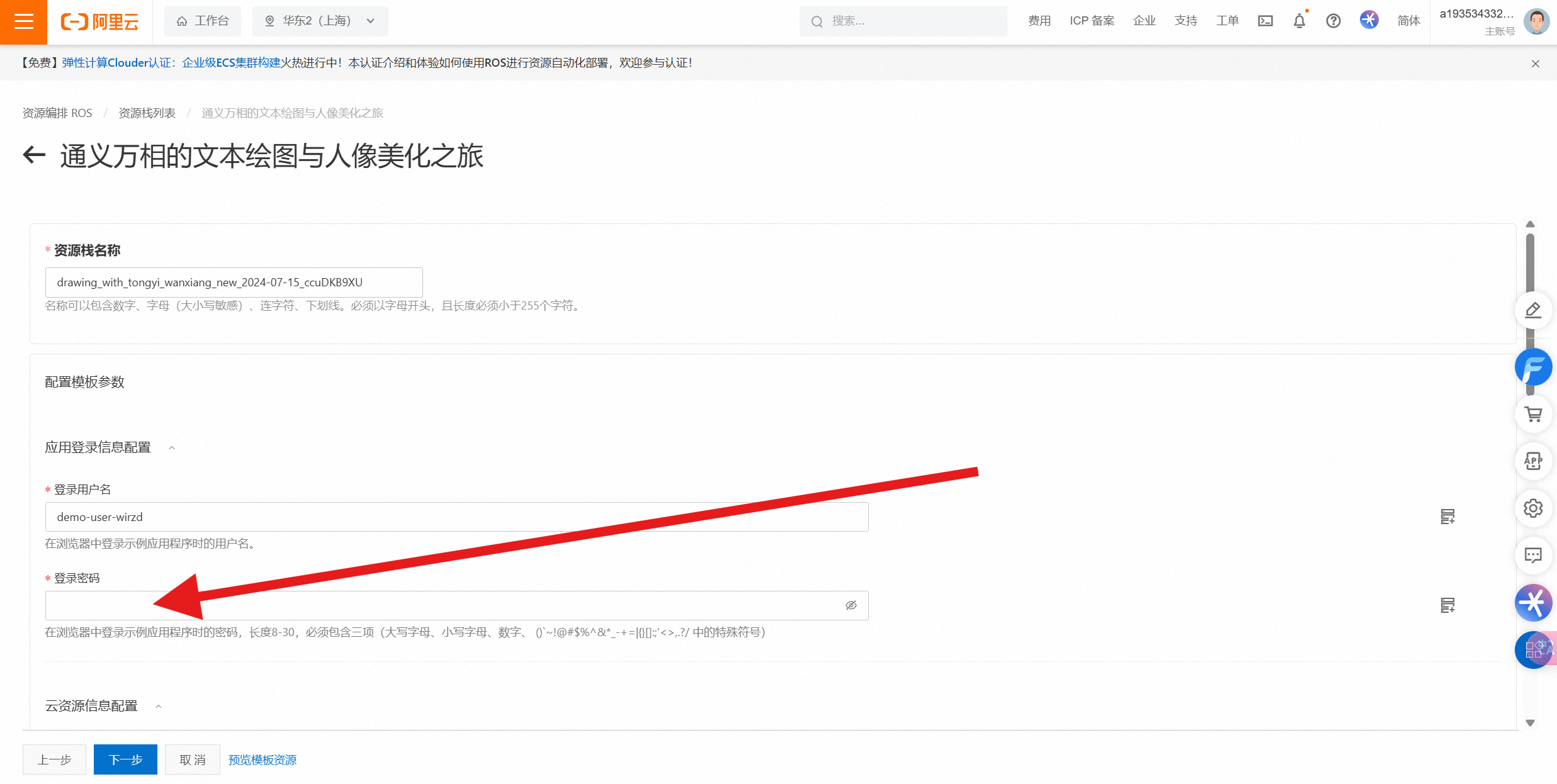Collapse the 云资源信息配置 section
The image size is (1557, 784).
[x=158, y=707]
